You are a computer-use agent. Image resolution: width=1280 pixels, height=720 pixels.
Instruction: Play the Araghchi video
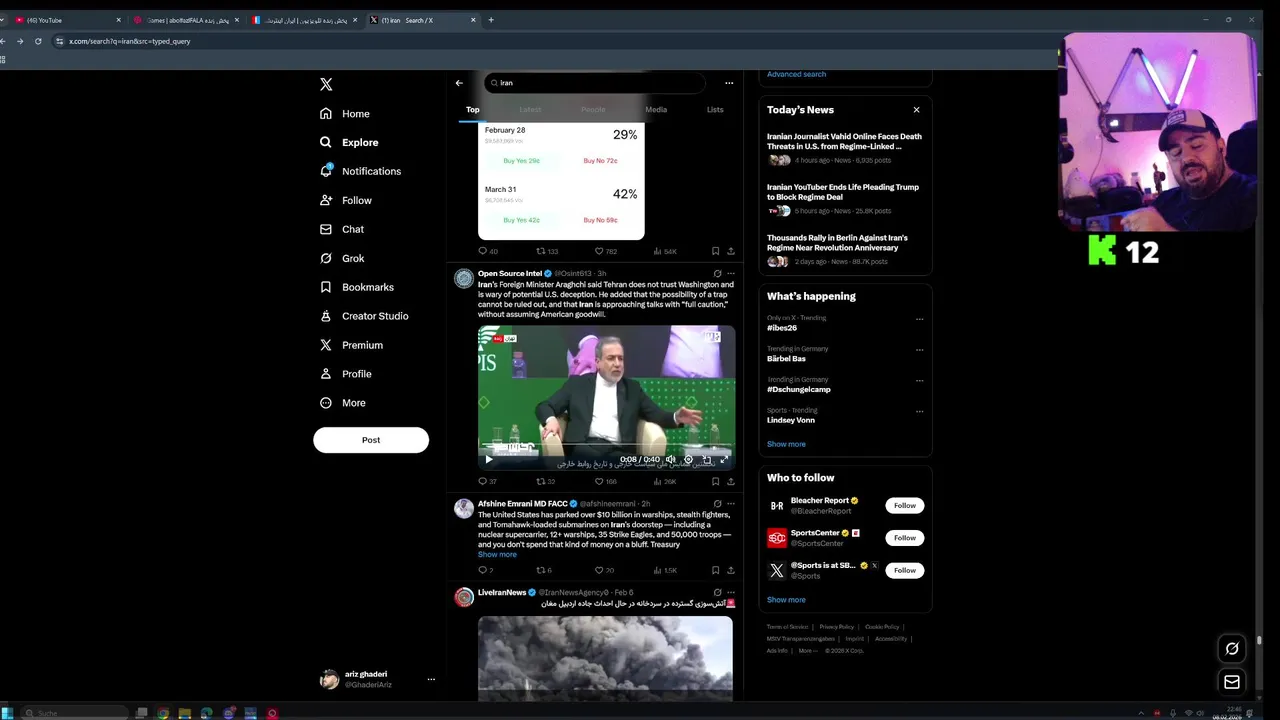[489, 460]
